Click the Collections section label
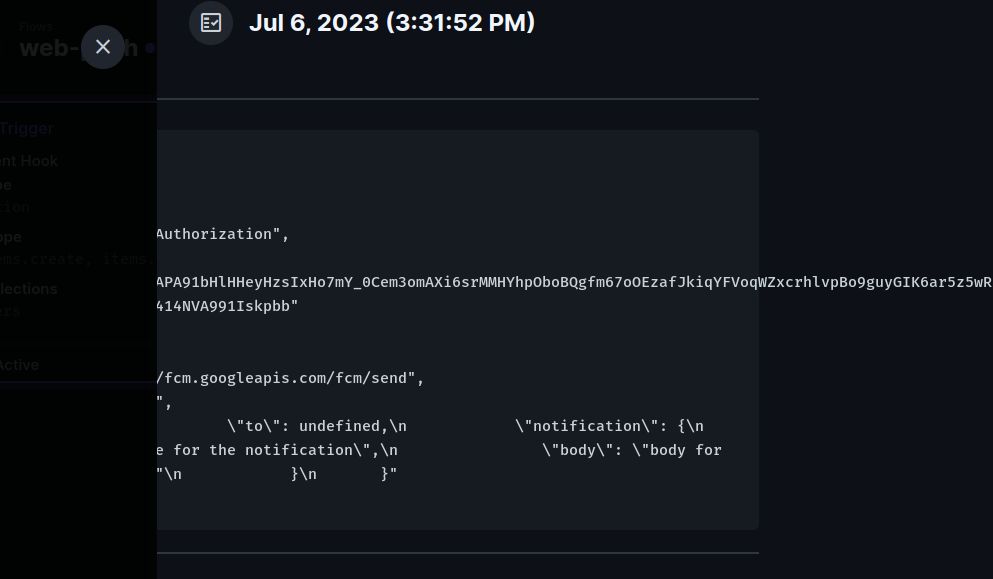Screen dimensions: 993x579 click(x=28, y=289)
